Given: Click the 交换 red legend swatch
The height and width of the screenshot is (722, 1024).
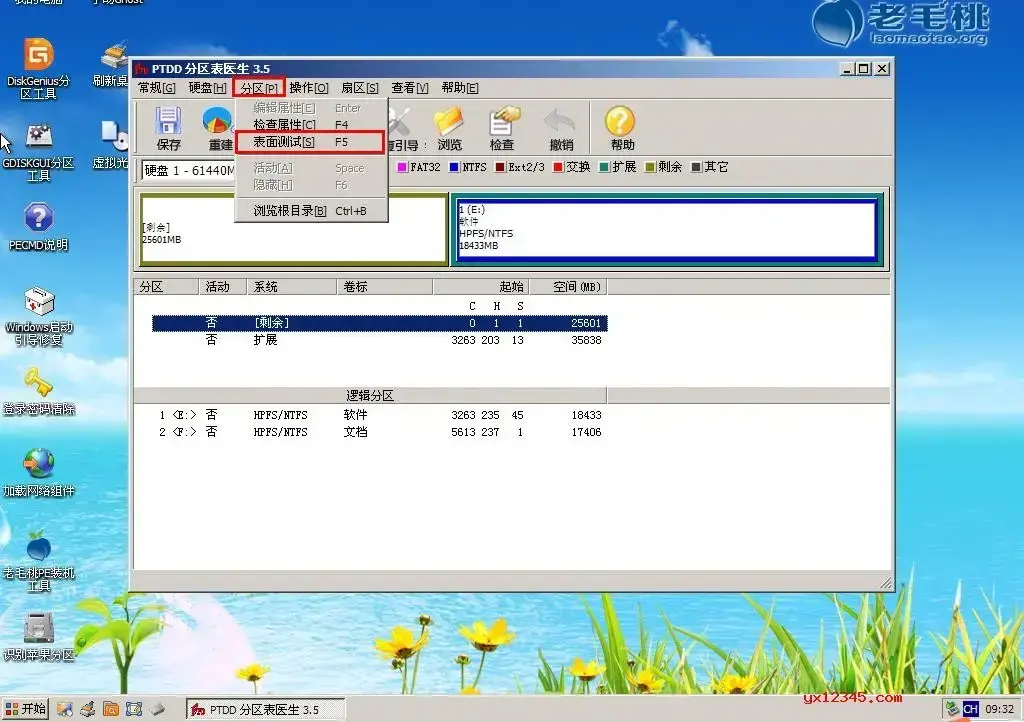Looking at the screenshot, I should [558, 167].
